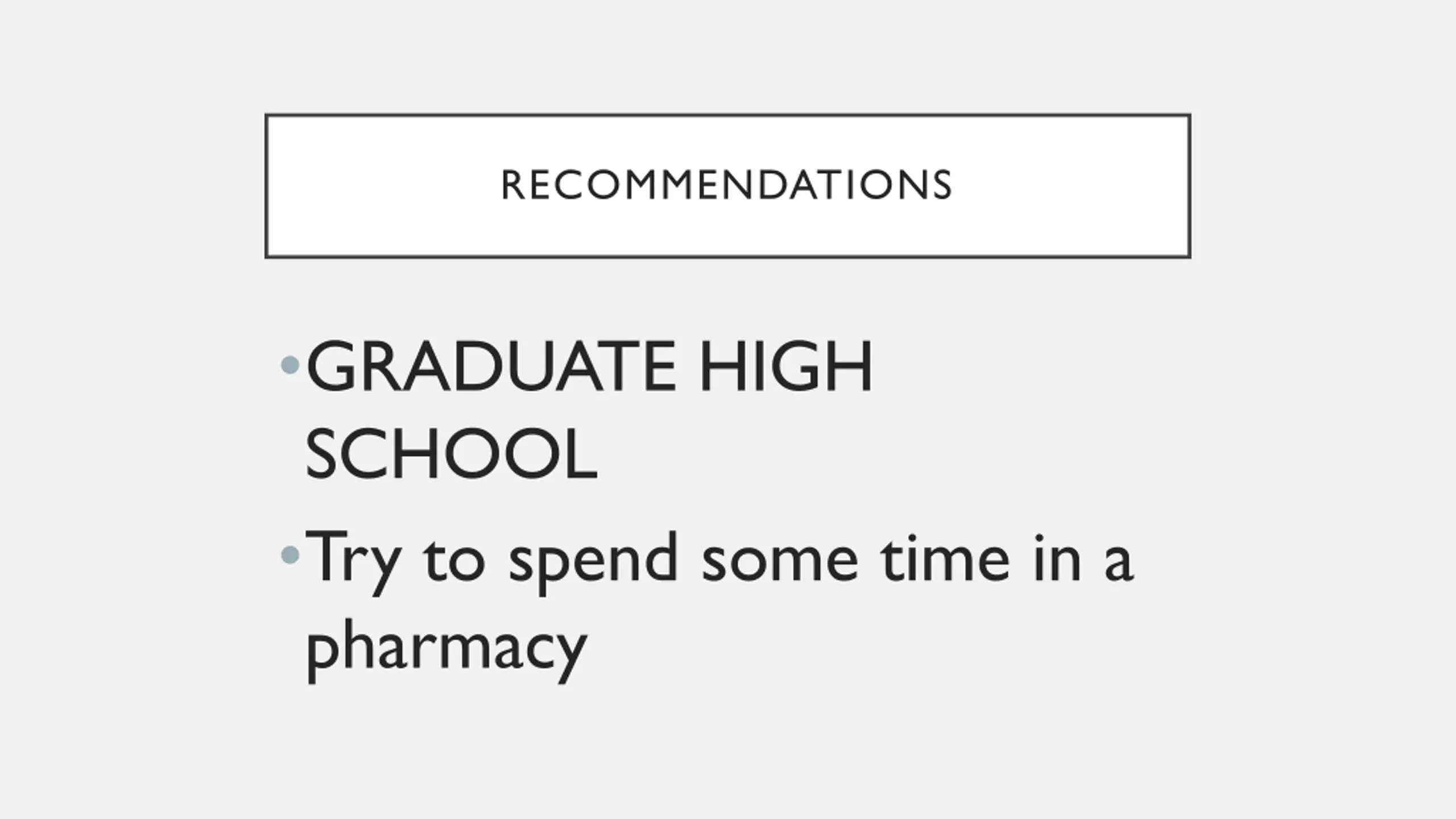Click the word GRADUATE
This screenshot has width=1456, height=819.
(490, 366)
